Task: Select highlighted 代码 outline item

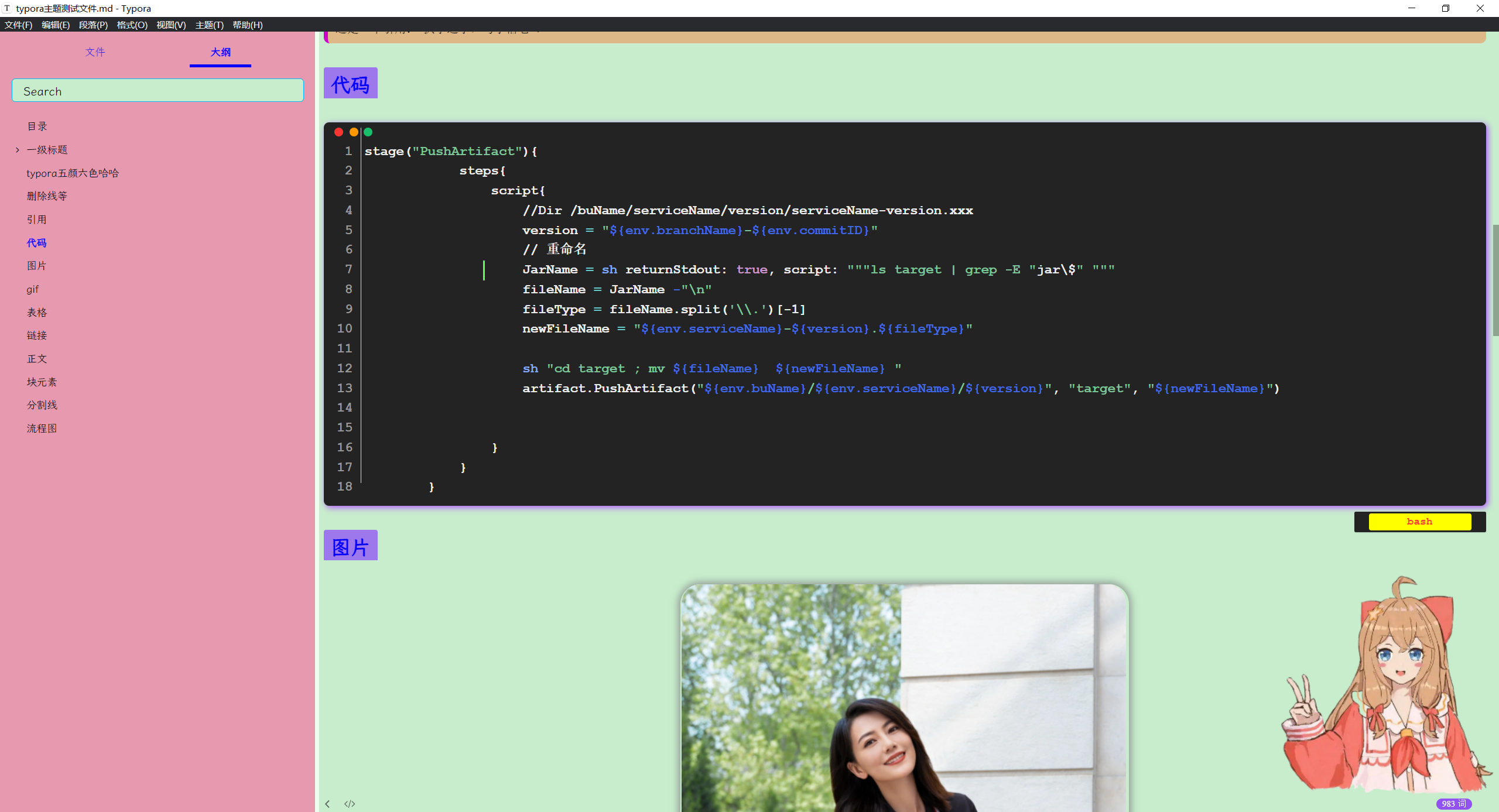Action: pos(36,243)
